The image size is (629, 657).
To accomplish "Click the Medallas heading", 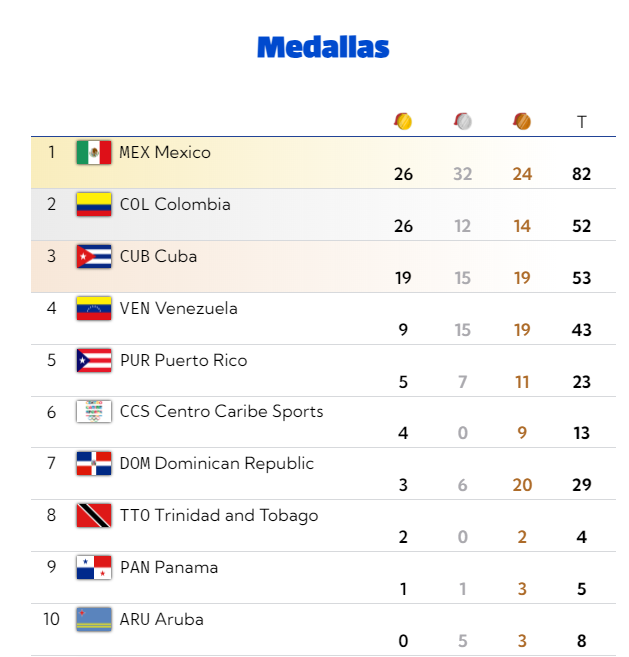I will pos(323,47).
